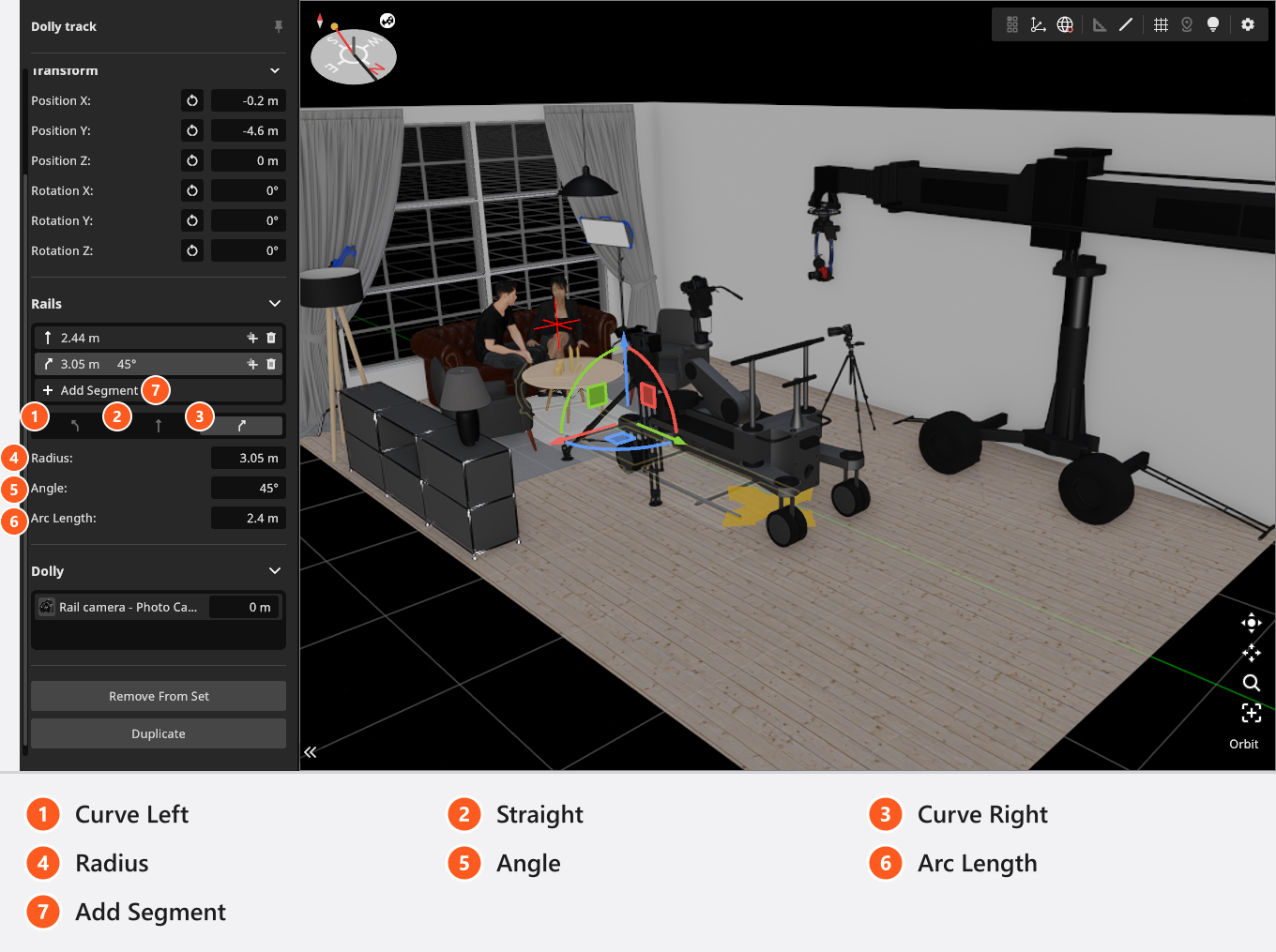Reset the Rotation Y value

[x=192, y=220]
